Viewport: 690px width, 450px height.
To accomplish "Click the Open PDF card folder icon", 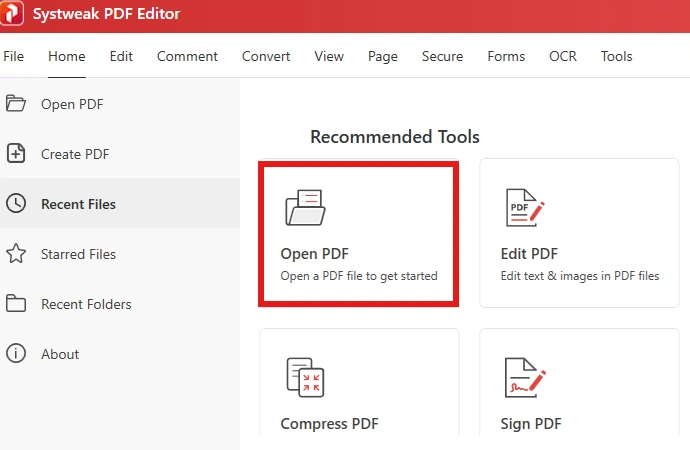I will pyautogui.click(x=305, y=208).
